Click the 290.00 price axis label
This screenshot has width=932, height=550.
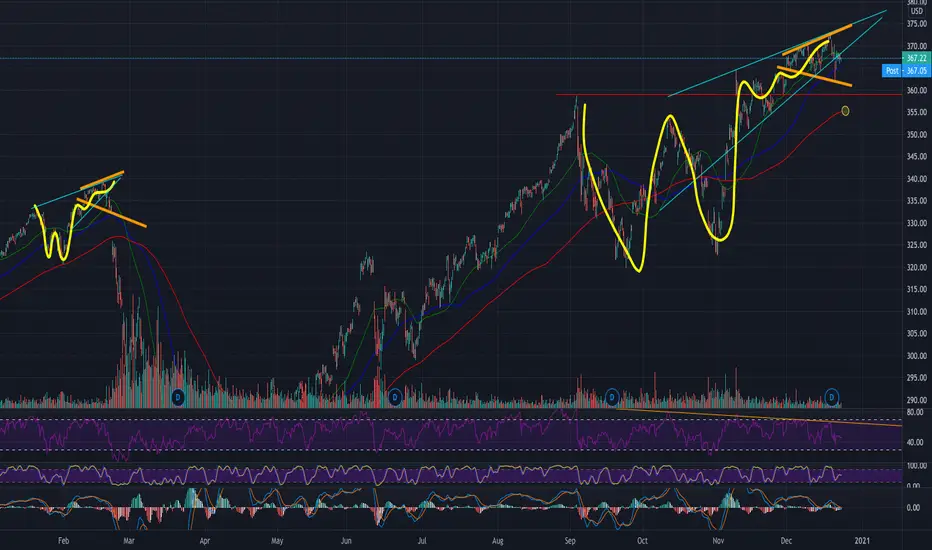point(917,400)
